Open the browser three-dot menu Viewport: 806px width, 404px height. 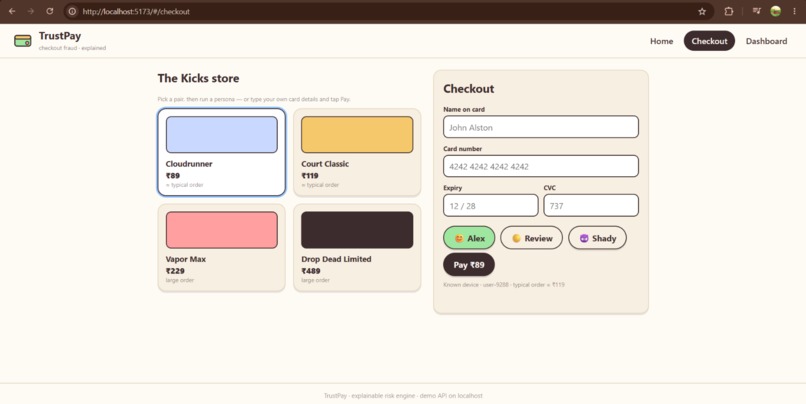pos(795,11)
